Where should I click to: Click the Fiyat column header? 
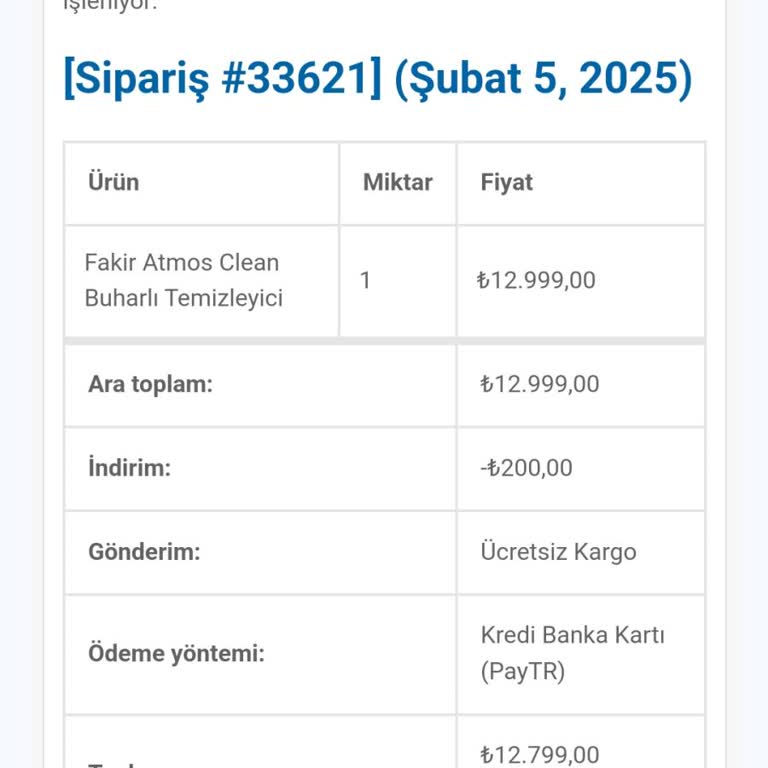[x=506, y=182]
